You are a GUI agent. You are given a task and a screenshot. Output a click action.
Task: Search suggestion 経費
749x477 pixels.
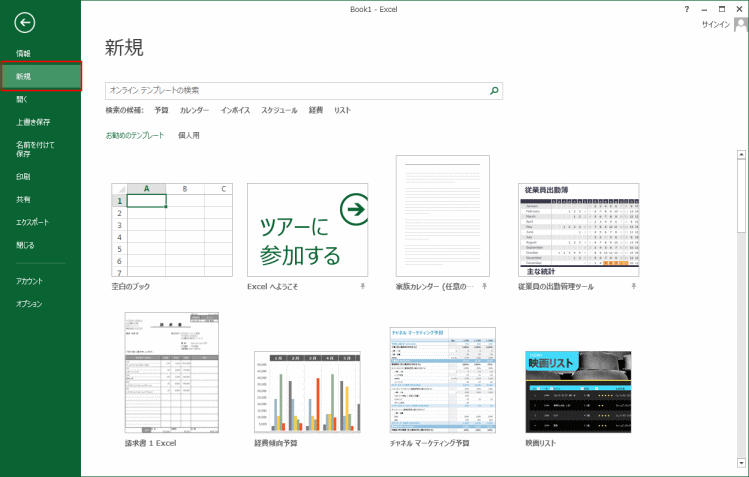(316, 110)
